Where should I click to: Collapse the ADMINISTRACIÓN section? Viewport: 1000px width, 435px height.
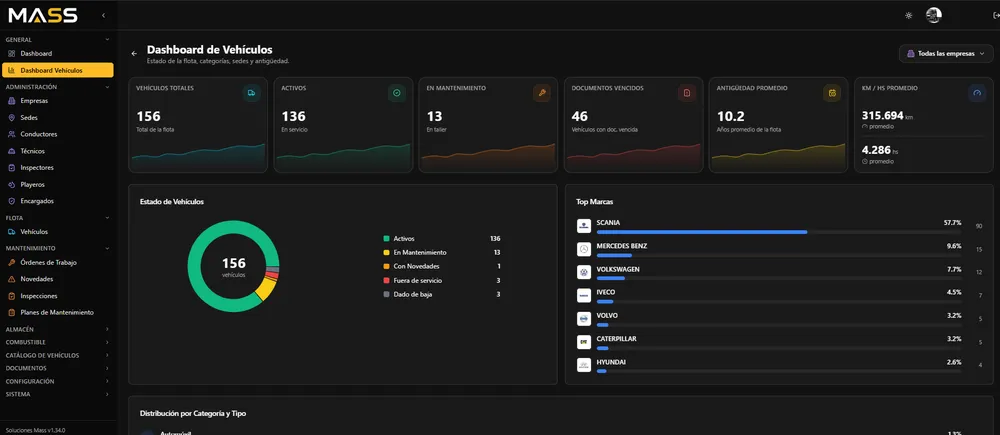click(x=57, y=87)
